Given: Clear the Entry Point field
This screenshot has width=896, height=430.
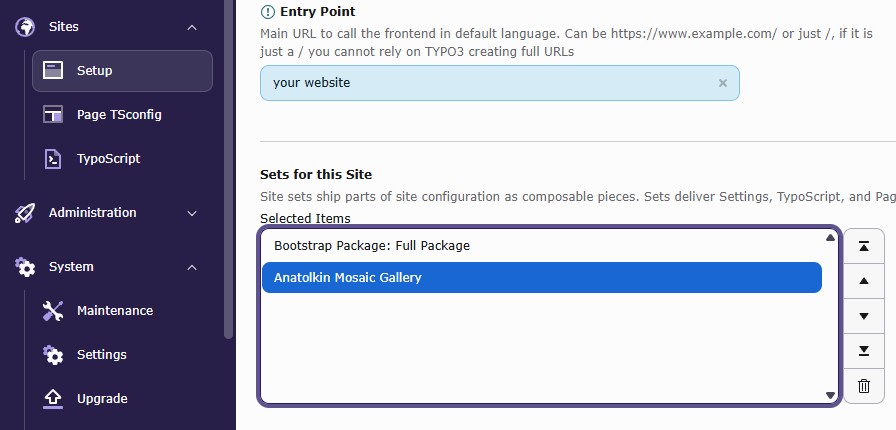Looking at the screenshot, I should 723,83.
